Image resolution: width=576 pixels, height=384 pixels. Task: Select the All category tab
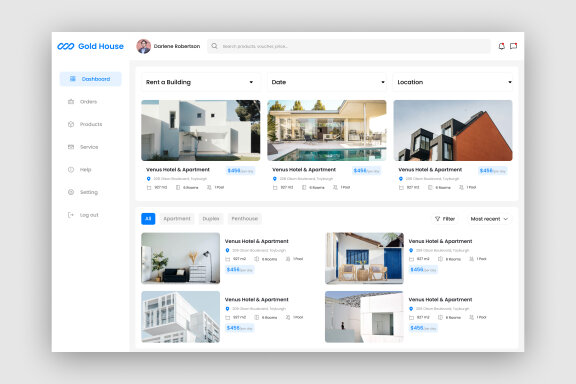pyautogui.click(x=148, y=219)
